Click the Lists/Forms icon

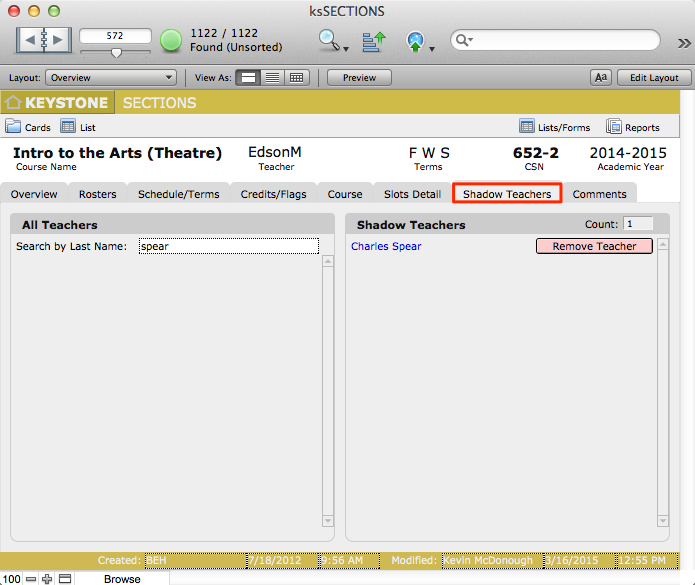coord(527,127)
